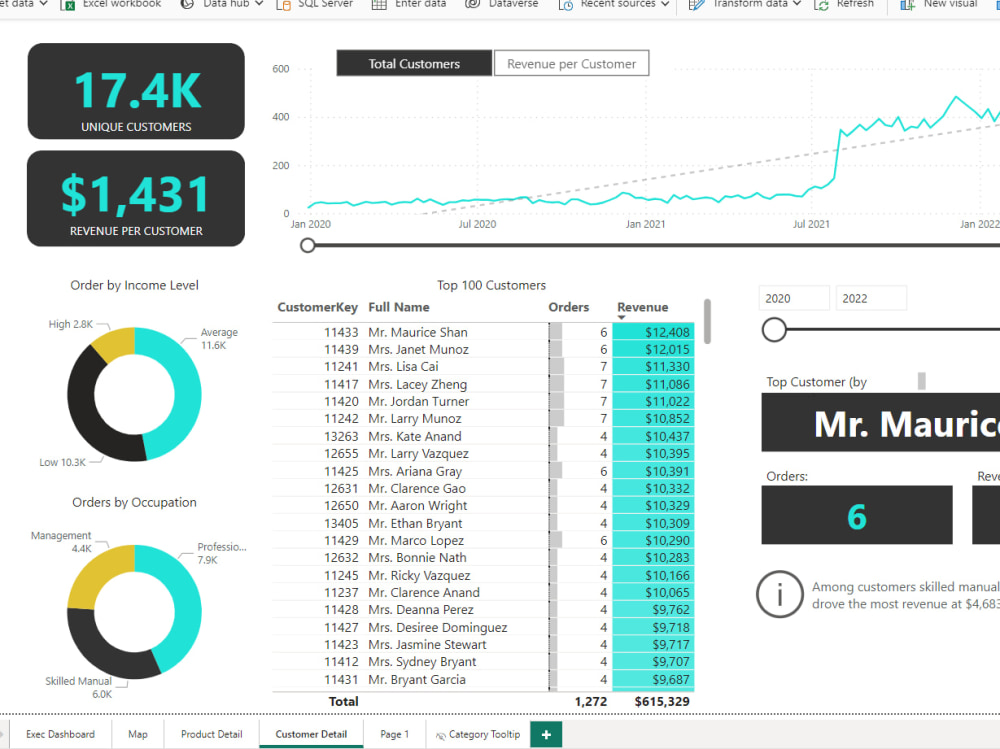This screenshot has height=749, width=1000.
Task: Select row Mr. Ethan Bryant
Action: (x=483, y=524)
